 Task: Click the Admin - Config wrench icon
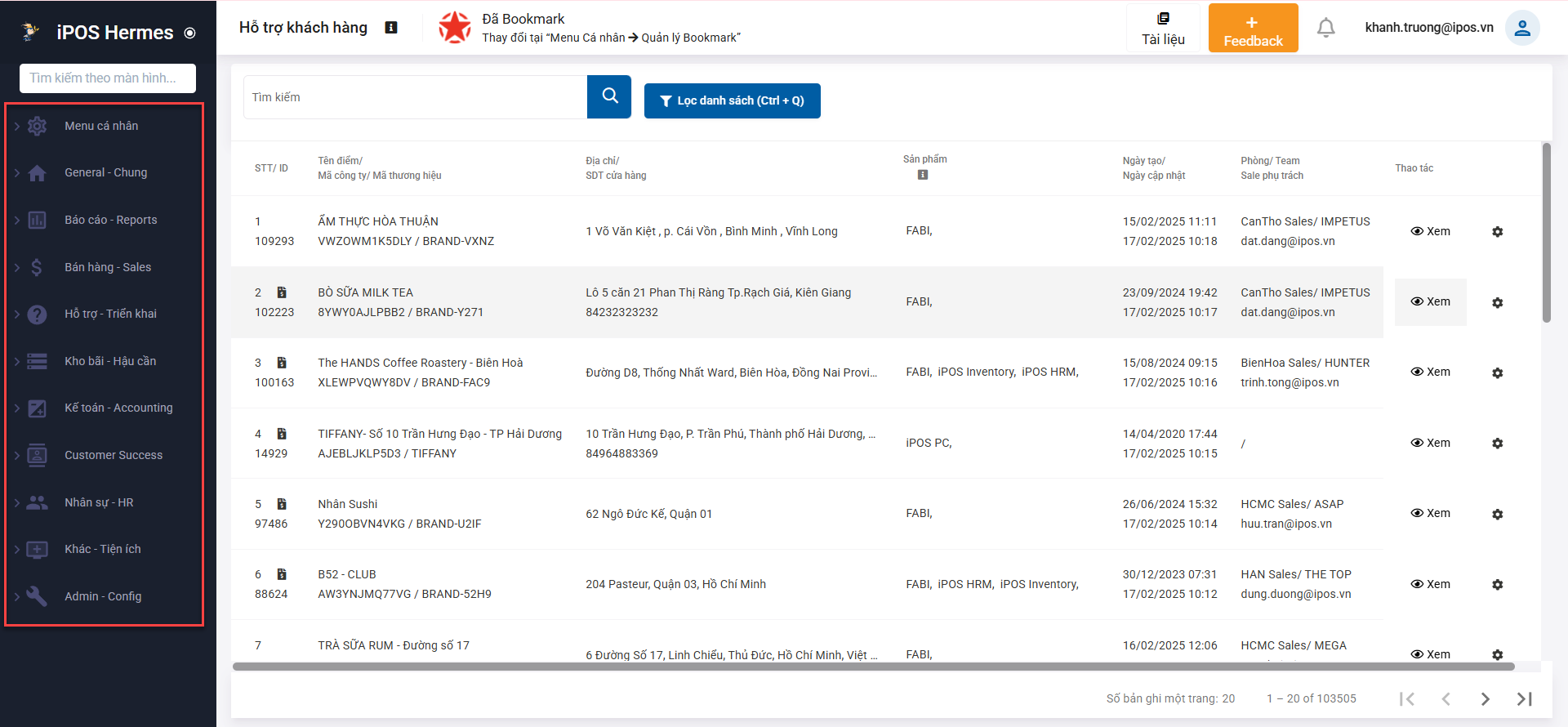[x=37, y=596]
